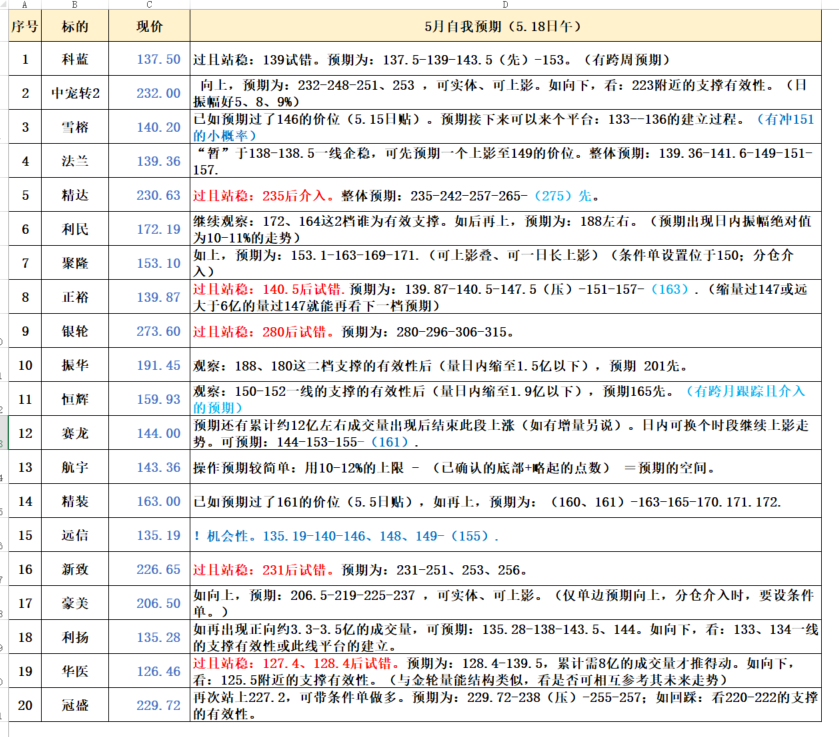The image size is (839, 737).
Task: Select the cell 赛龙
Action: click(x=75, y=433)
